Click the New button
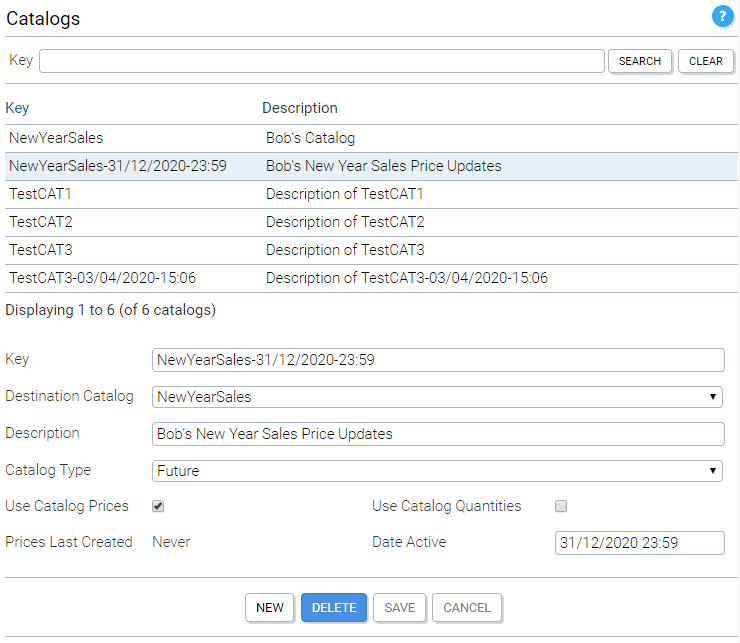740x643 pixels. pos(270,608)
